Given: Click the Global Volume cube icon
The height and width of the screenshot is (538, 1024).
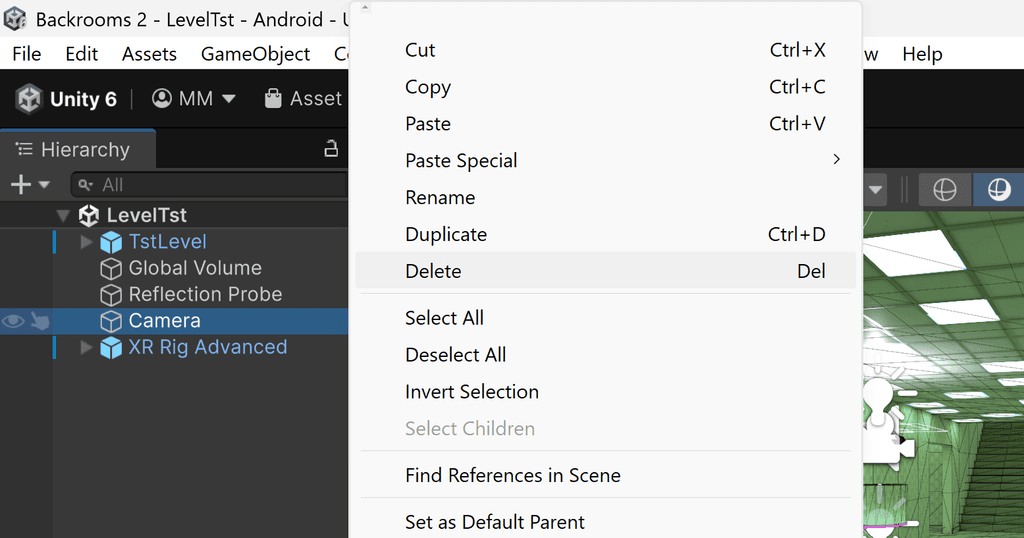Looking at the screenshot, I should 111,268.
